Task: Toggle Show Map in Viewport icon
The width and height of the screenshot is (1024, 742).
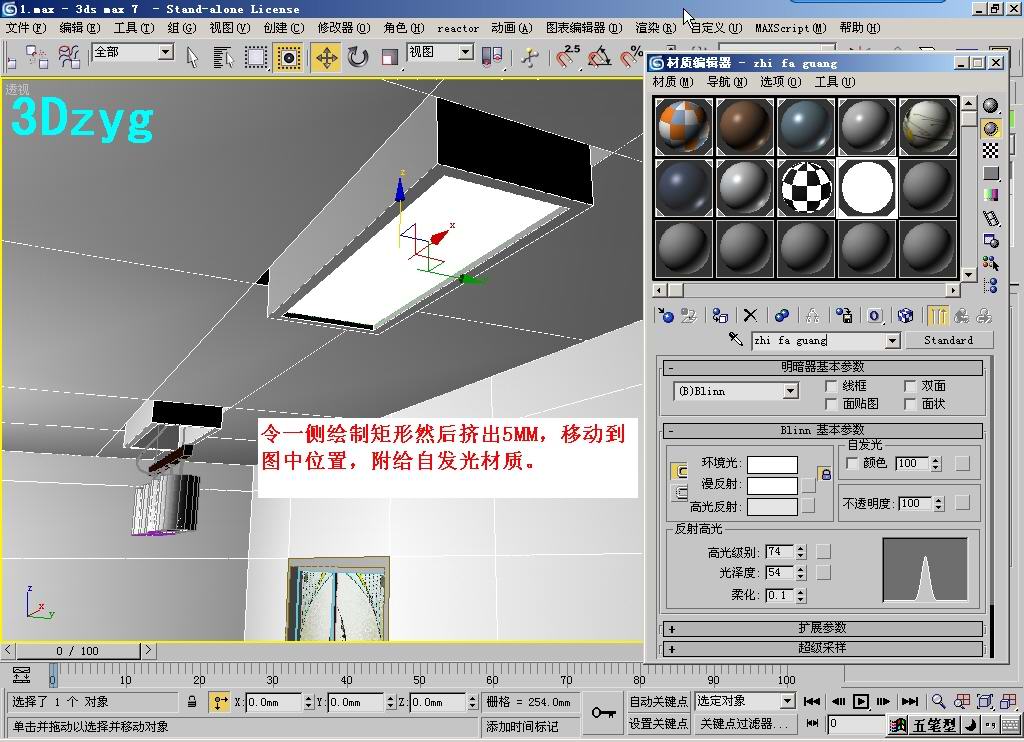Action: click(905, 315)
